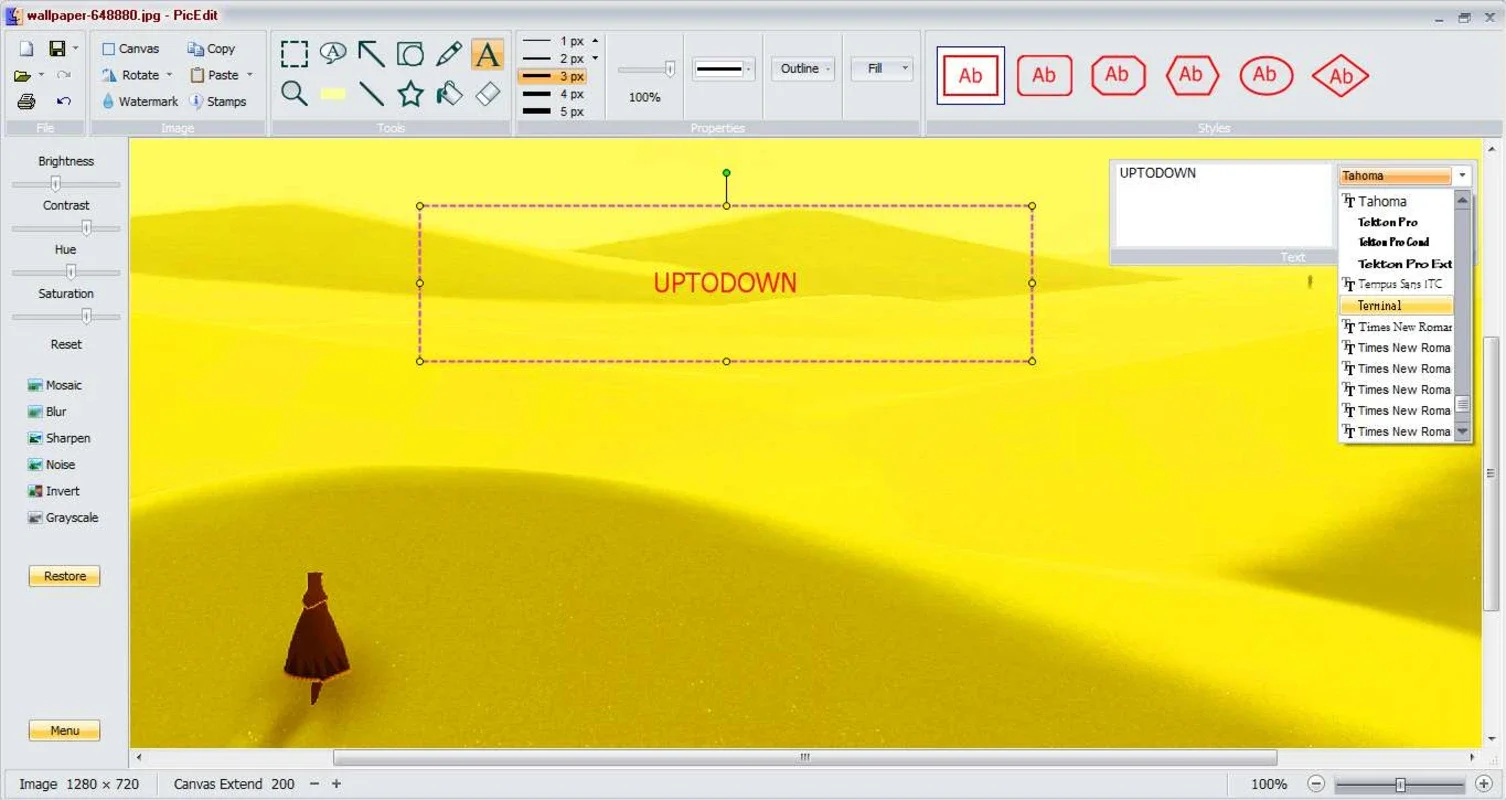The width and height of the screenshot is (1506, 800).
Task: Apply the ellipse Ab style
Action: click(x=1265, y=74)
